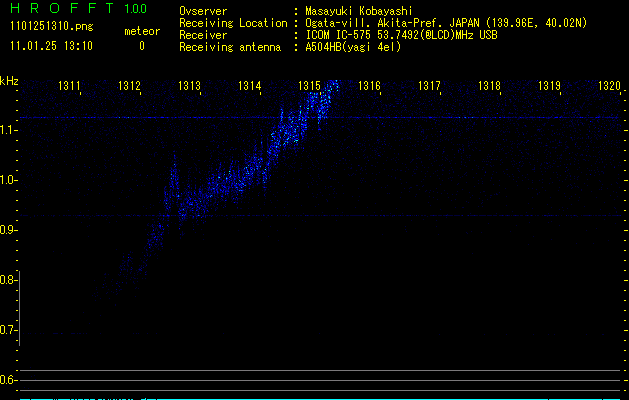Click the 1315 time axis marker

click(x=309, y=86)
